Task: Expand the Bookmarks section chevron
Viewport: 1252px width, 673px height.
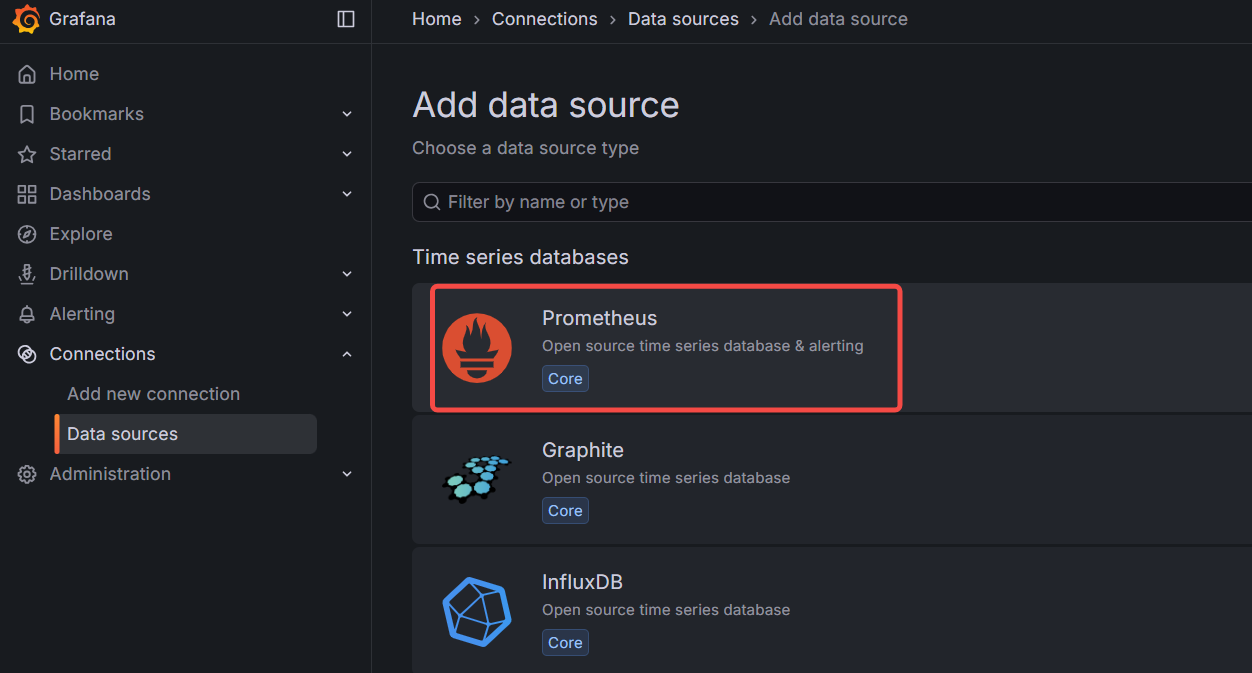Action: (347, 114)
